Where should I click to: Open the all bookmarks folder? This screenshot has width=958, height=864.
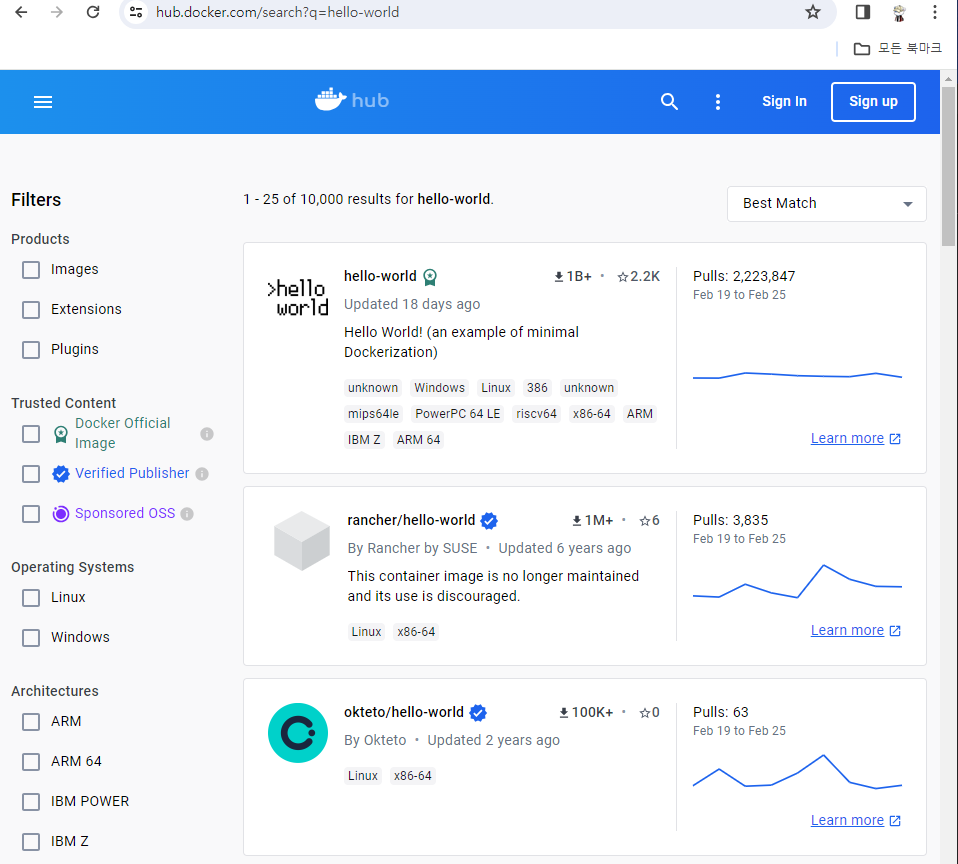897,48
